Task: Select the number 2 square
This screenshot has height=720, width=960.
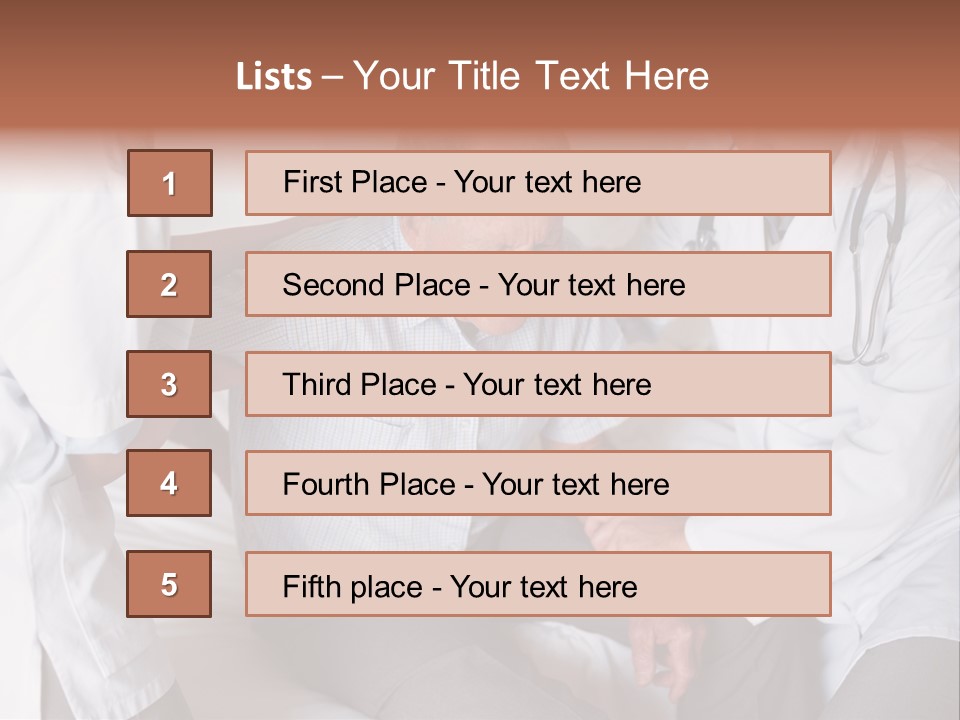Action: coord(169,284)
